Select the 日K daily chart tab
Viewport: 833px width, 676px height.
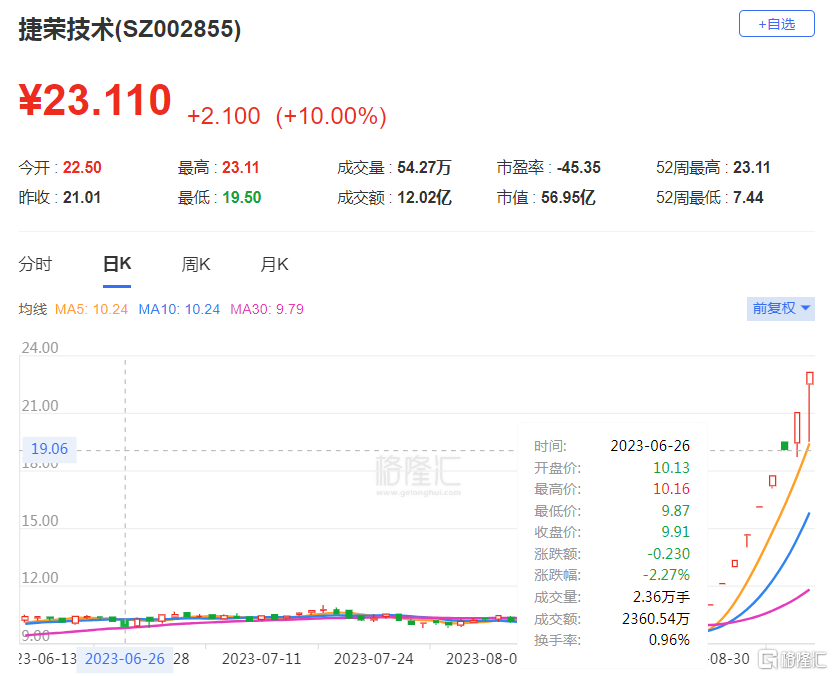coord(117,264)
